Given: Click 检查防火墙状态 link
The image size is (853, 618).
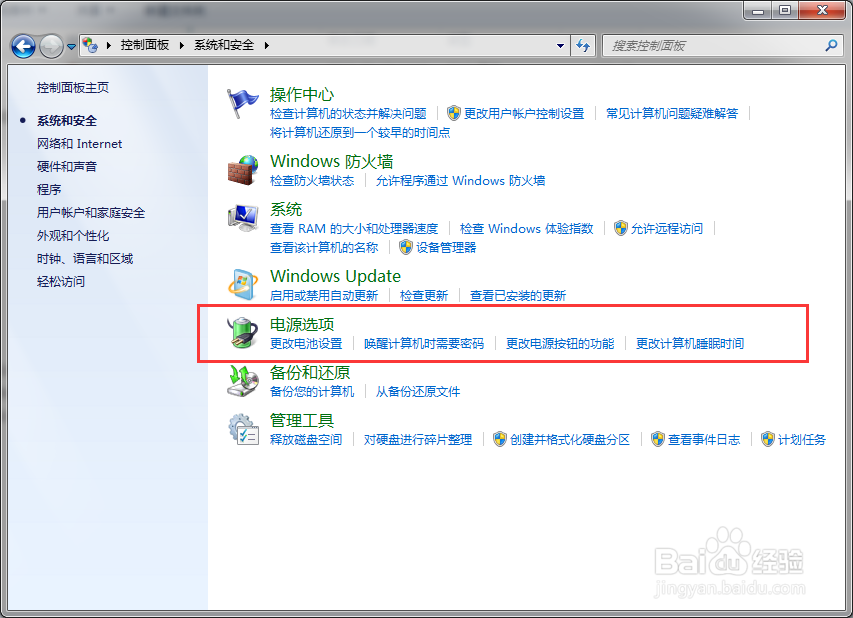Looking at the screenshot, I should (x=312, y=181).
